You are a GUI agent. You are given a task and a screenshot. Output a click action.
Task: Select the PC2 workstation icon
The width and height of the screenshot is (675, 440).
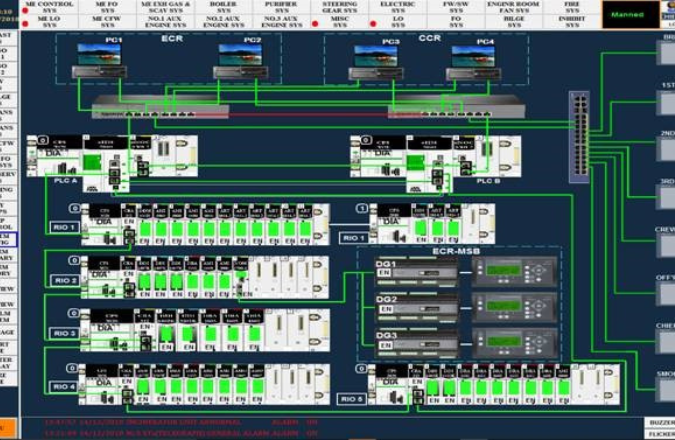coord(238,59)
